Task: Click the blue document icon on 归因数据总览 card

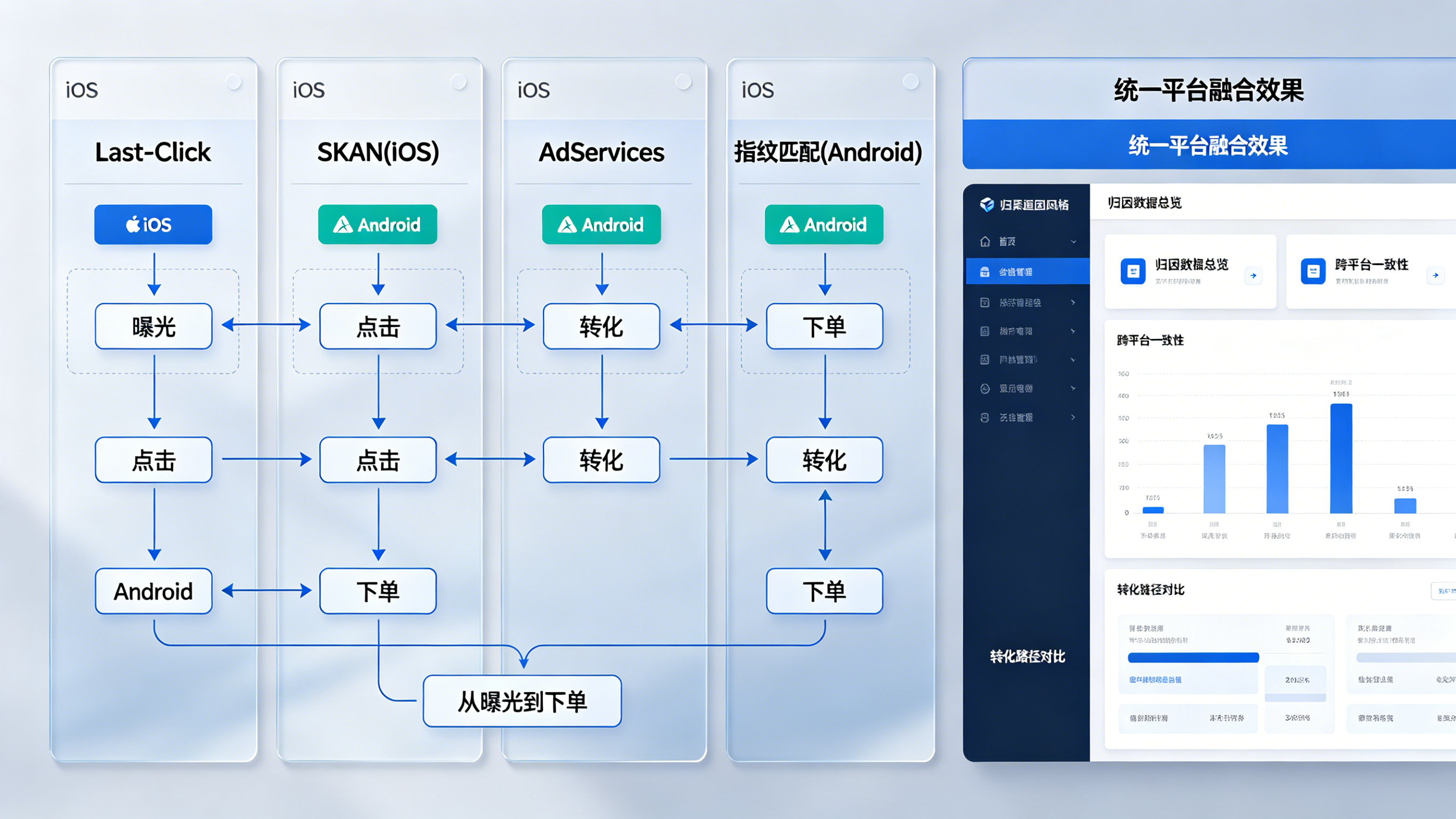Action: (x=1133, y=272)
